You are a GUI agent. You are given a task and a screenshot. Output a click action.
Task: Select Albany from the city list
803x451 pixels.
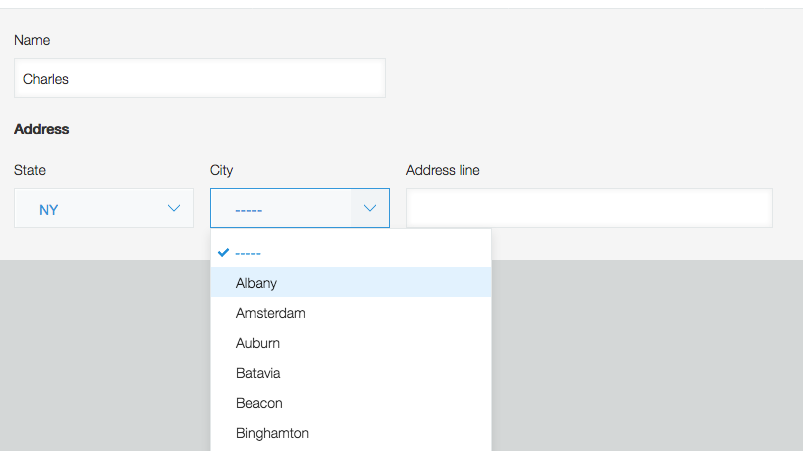[x=256, y=283]
